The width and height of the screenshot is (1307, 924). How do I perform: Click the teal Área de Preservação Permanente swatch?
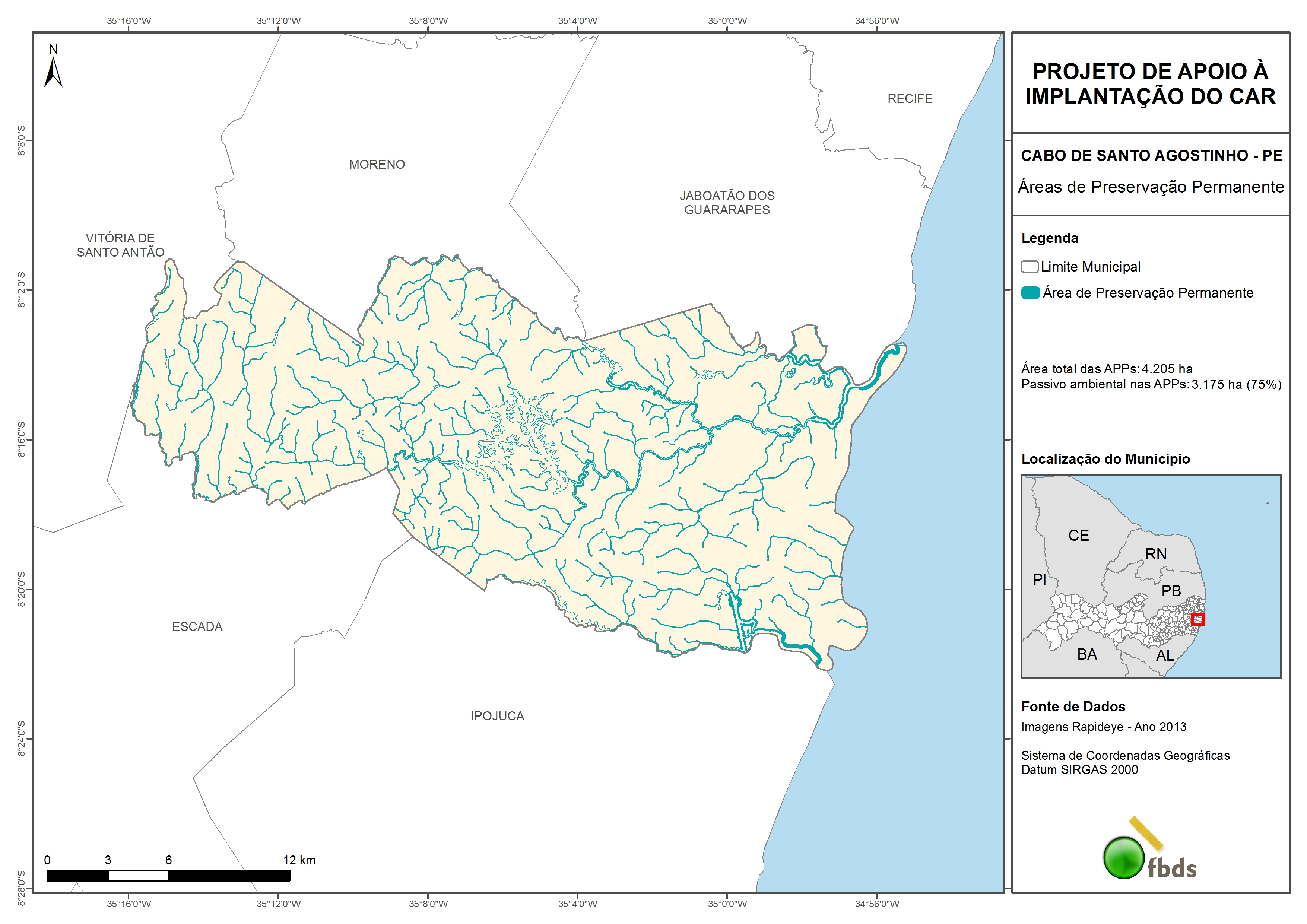coord(1030,293)
